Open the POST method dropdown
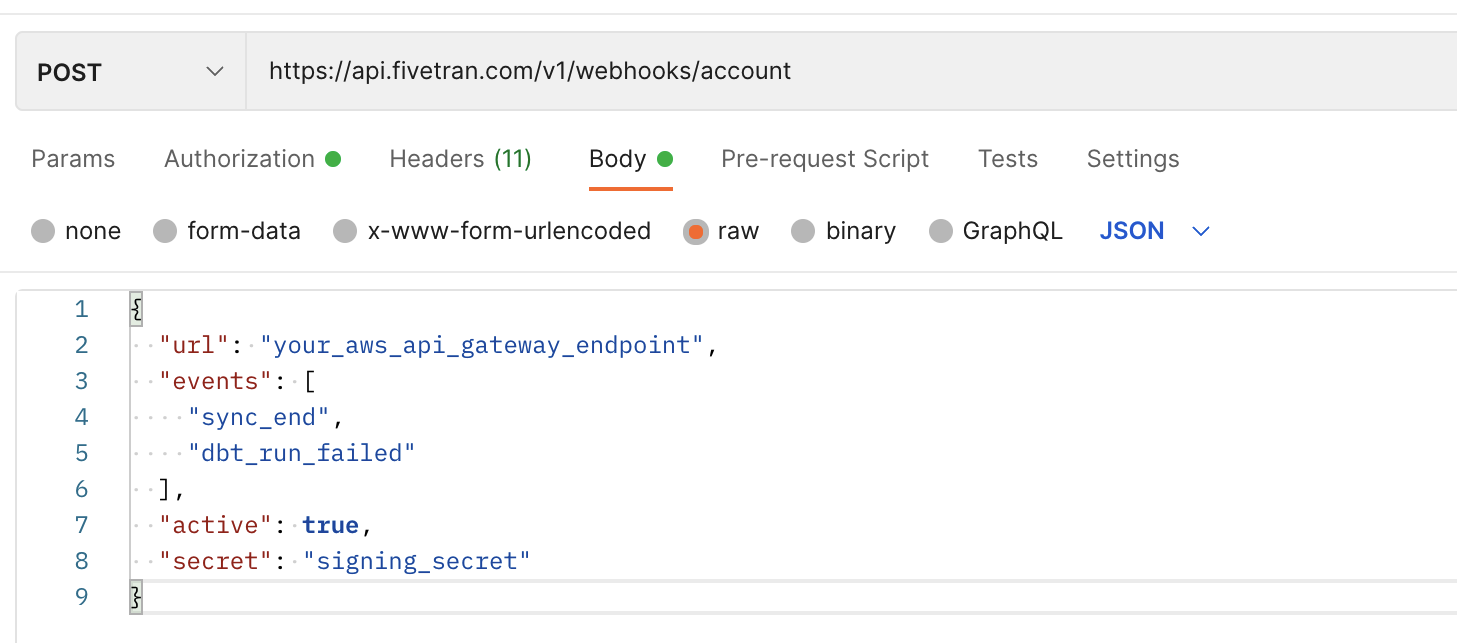This screenshot has width=1457, height=643. coord(131,72)
